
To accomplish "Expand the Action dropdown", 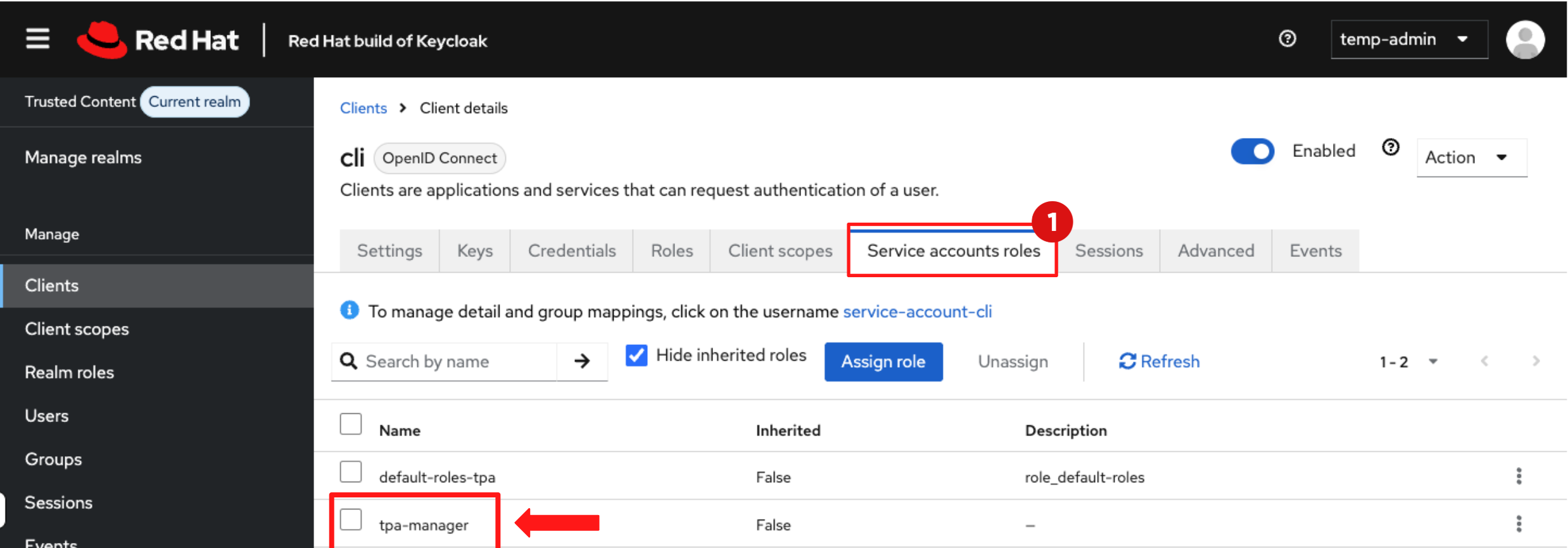I will click(1470, 158).
